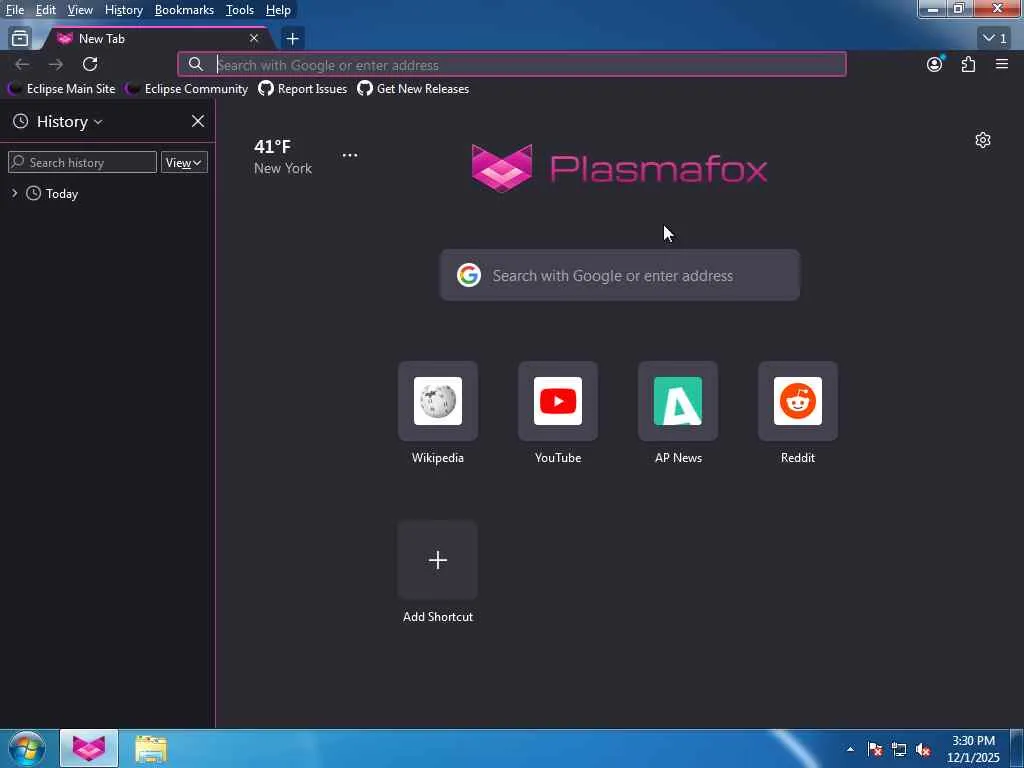Expand the Today history entry
Screen dimensions: 1024x768
coord(14,193)
